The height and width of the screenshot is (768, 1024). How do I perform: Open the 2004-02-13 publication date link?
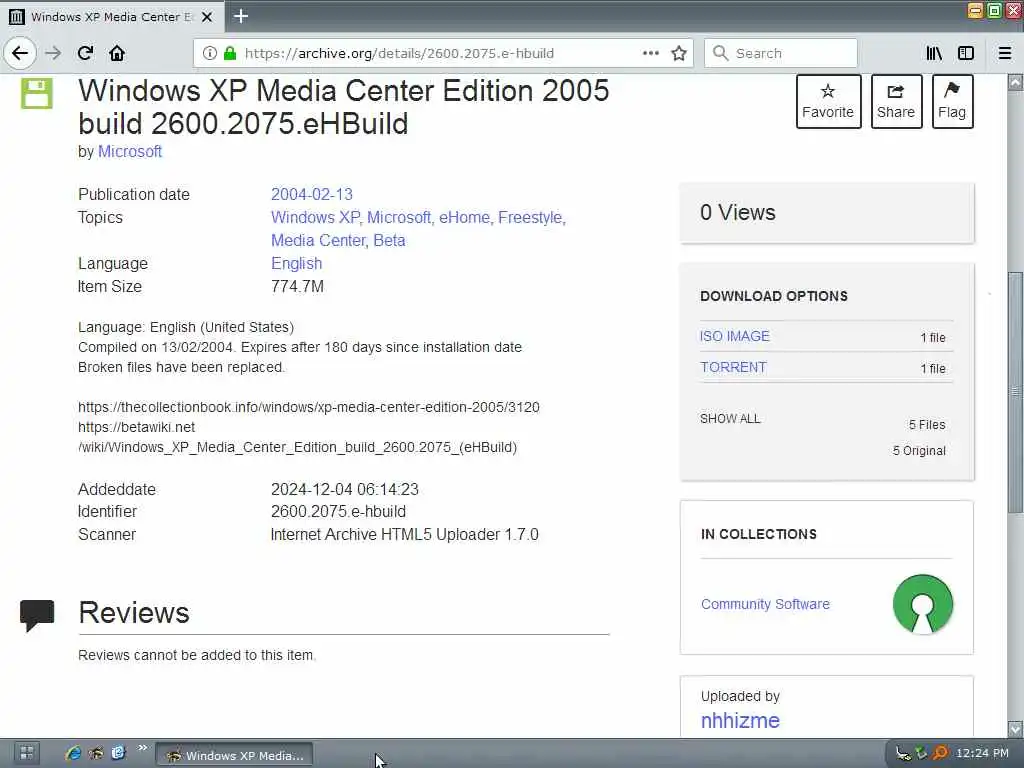click(x=312, y=195)
